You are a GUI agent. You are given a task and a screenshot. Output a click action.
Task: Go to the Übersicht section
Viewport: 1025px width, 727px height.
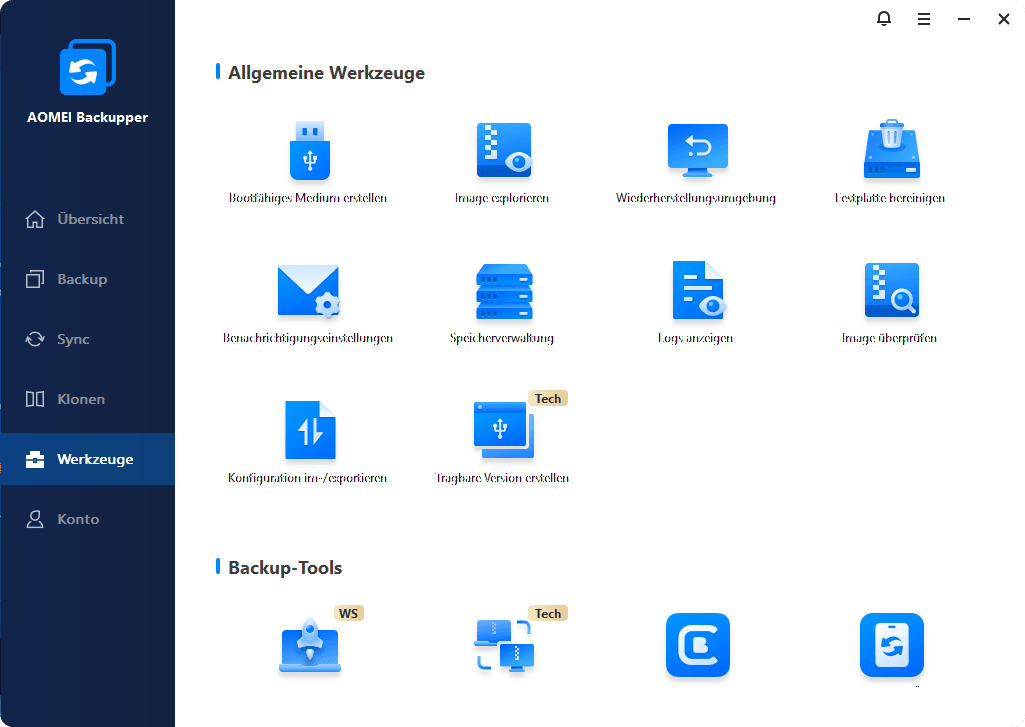click(88, 220)
